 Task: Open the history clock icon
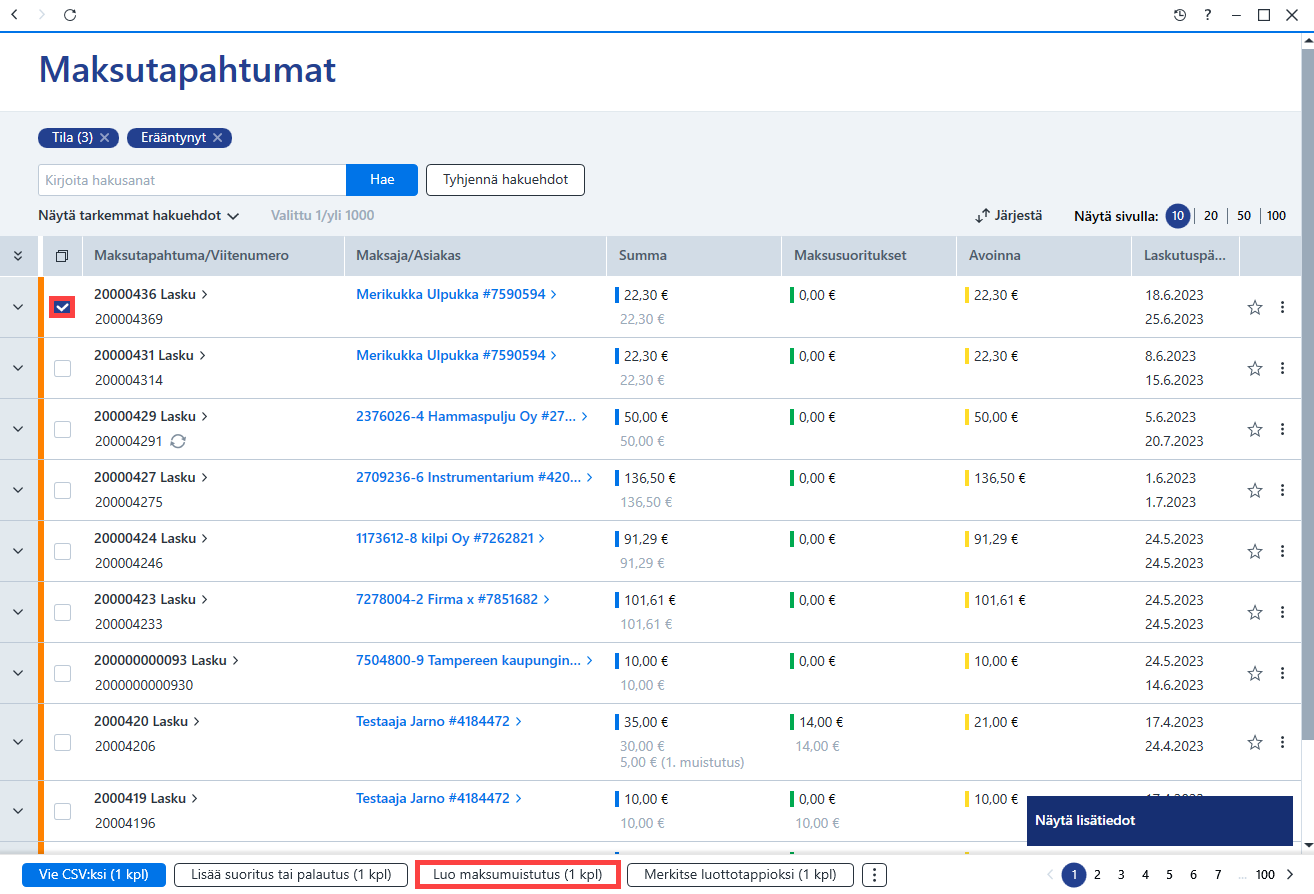point(1180,15)
